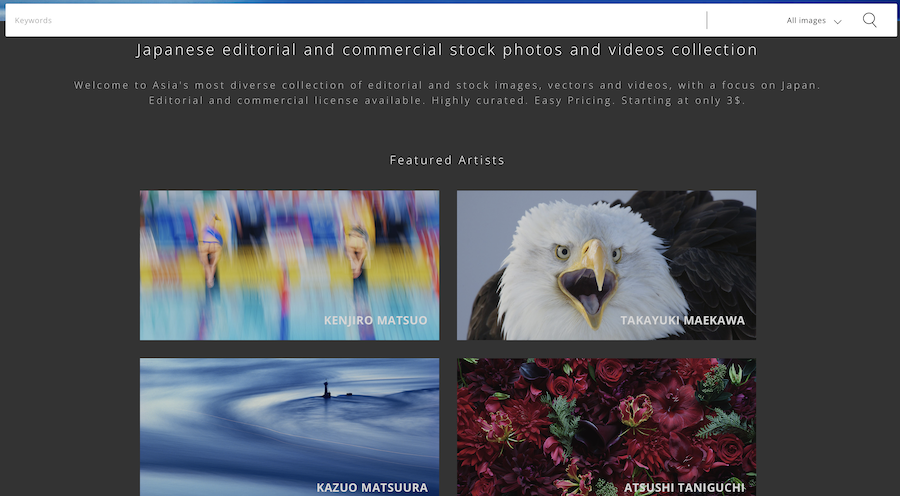This screenshot has height=496, width=900.
Task: Click the KENJIRO MATSUO name label
Action: [x=375, y=320]
